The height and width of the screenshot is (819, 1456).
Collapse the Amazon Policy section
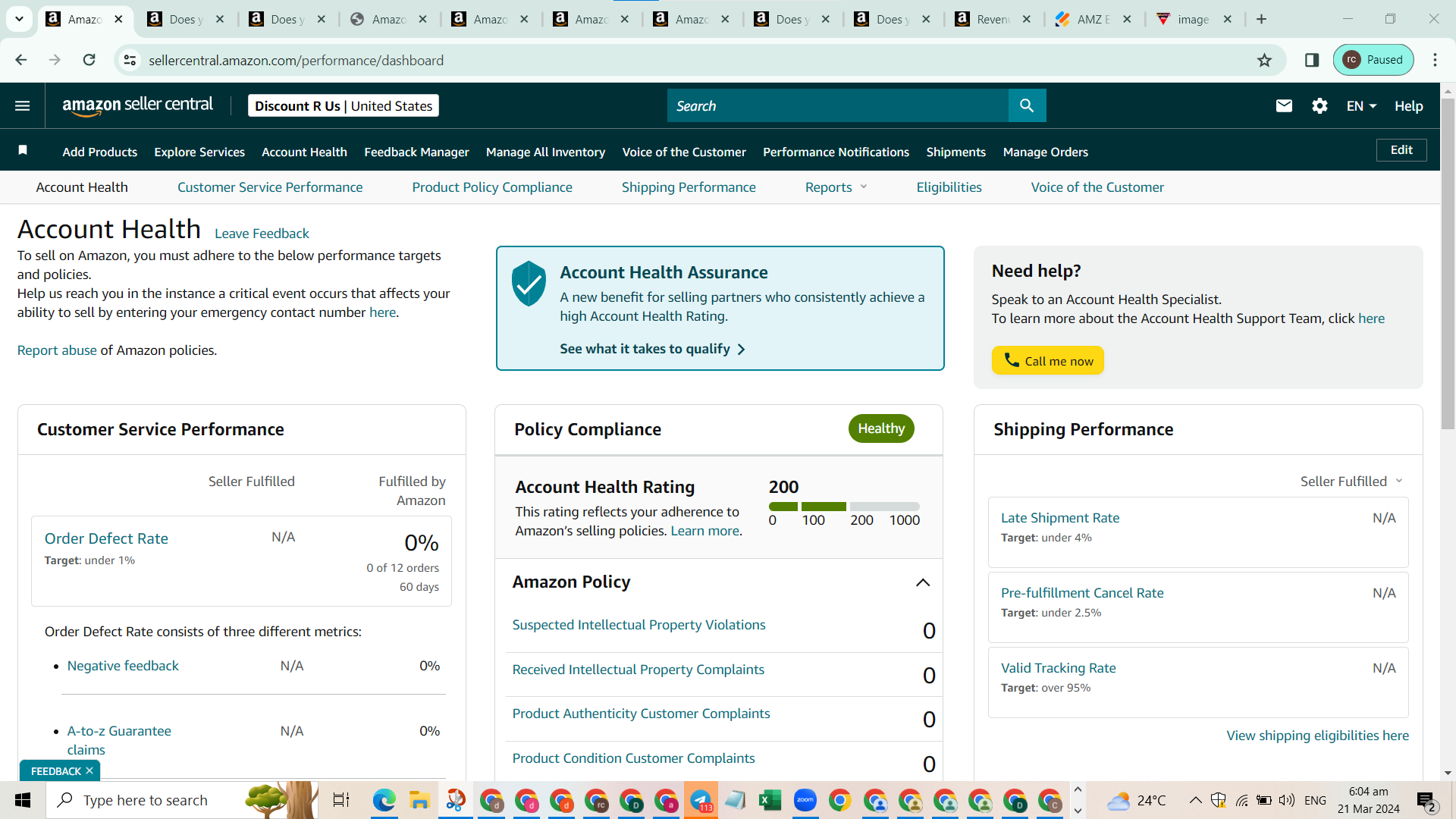point(923,582)
